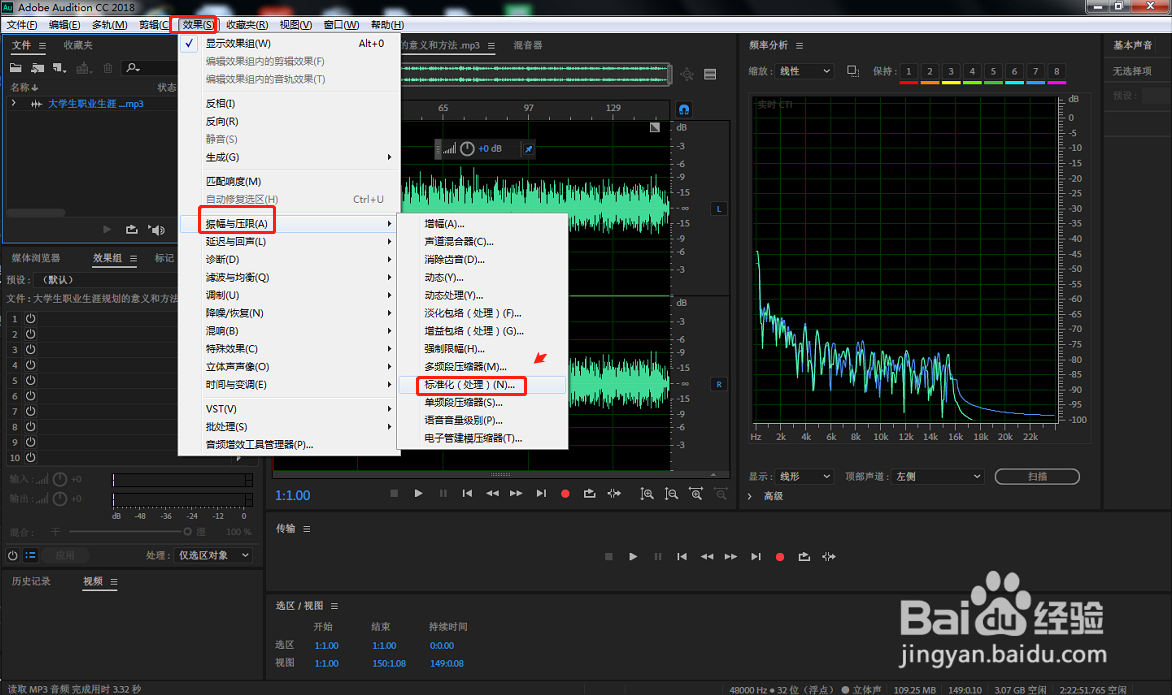Viewport: 1172px width, 695px height.
Task: Click move playhead to previous in editor controls
Action: (x=467, y=493)
